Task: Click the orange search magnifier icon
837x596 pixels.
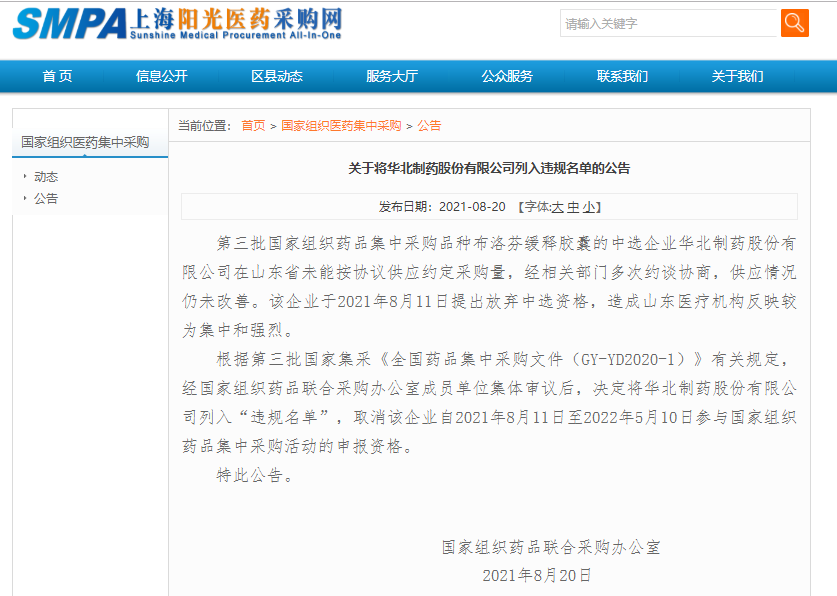Action: point(794,23)
